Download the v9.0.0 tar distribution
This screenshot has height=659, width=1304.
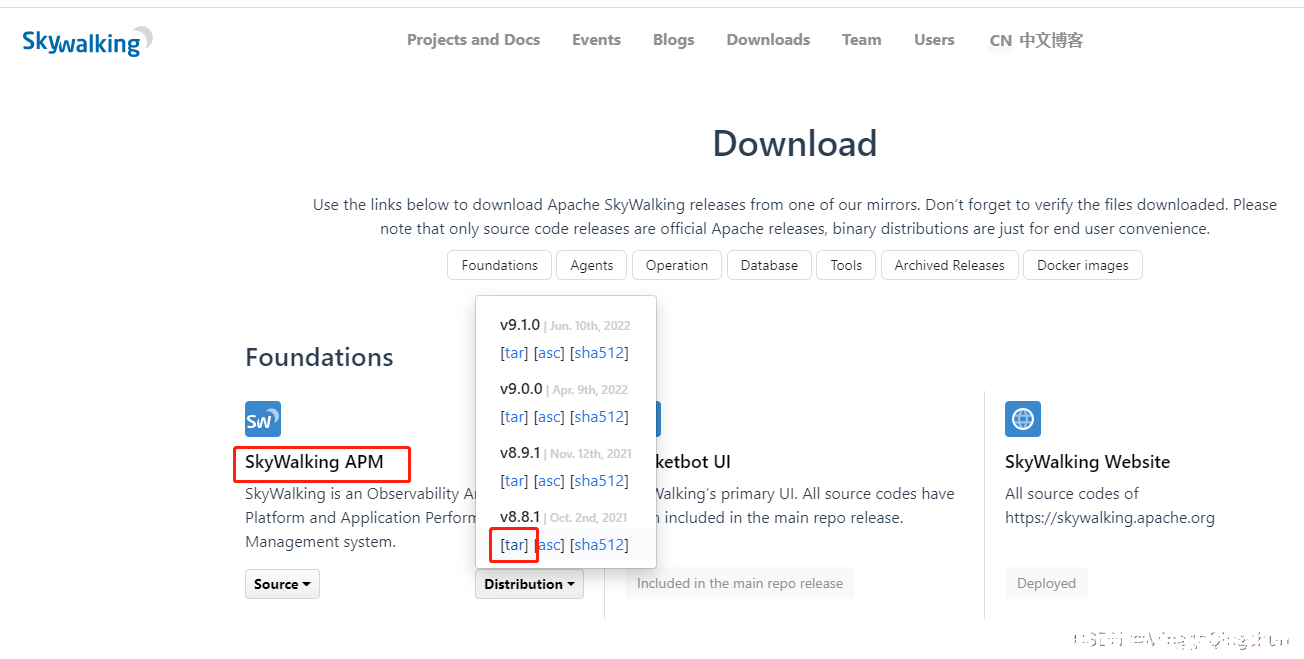[x=514, y=417]
